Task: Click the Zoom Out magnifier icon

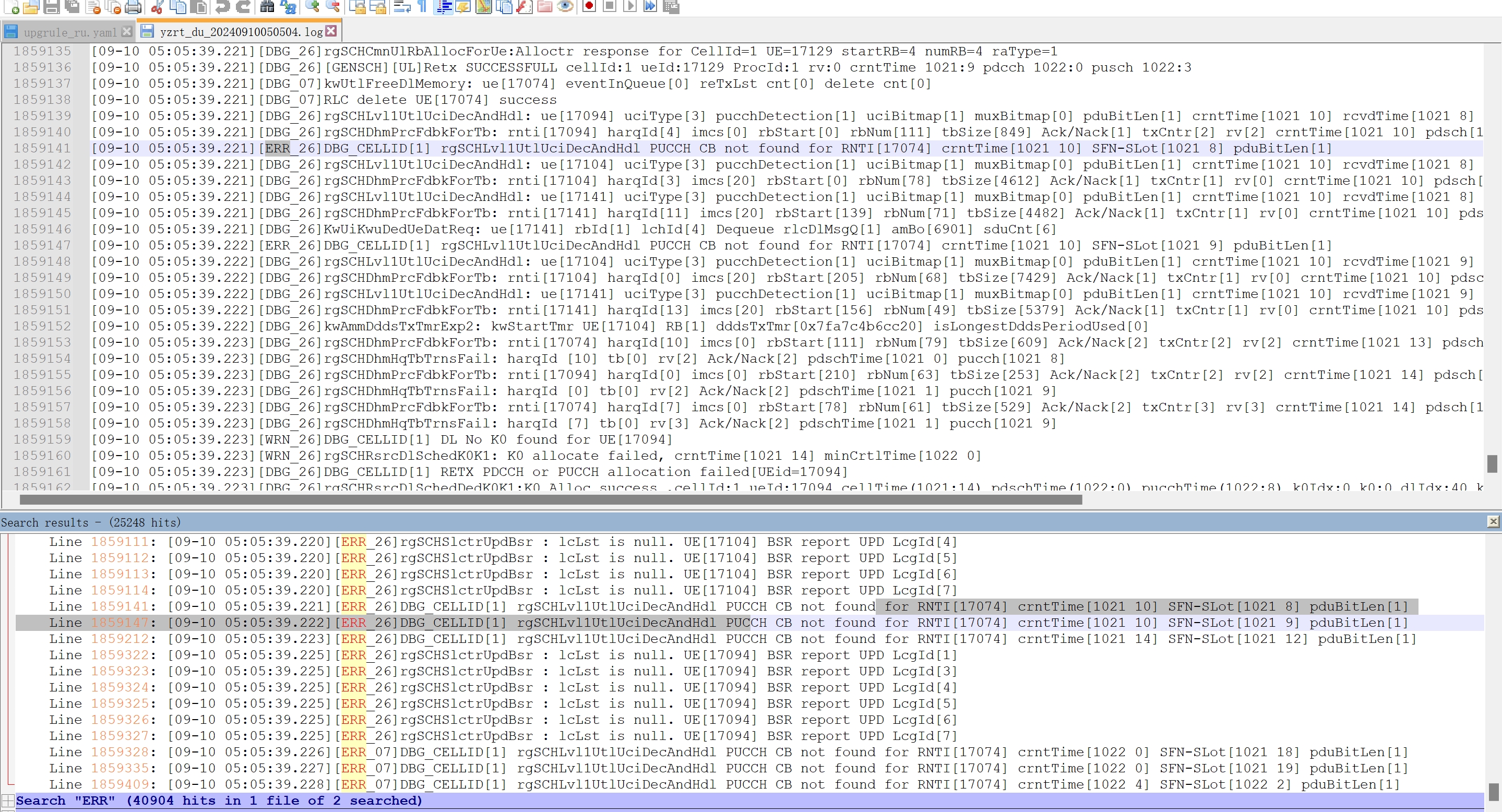Action: point(333,7)
